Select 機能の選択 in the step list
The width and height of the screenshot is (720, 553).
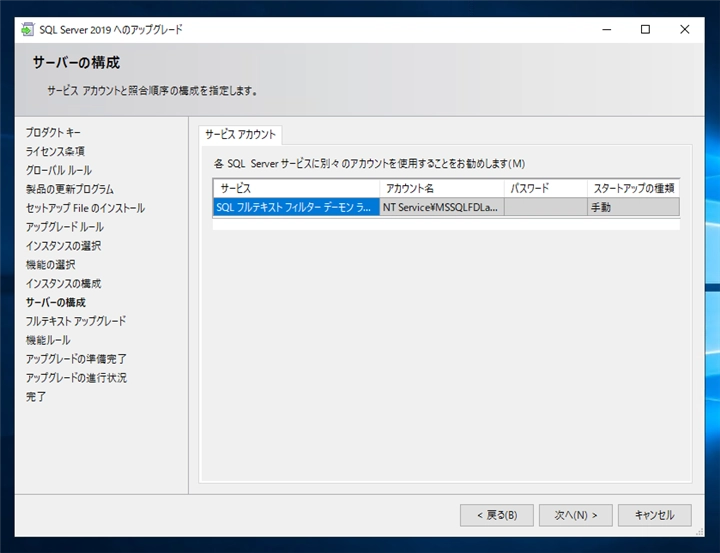(51, 265)
